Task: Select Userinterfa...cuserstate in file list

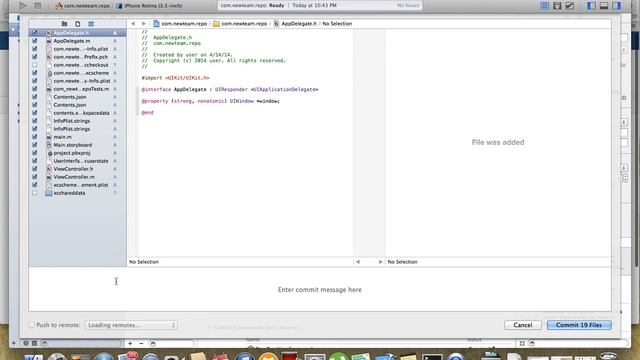Action: point(78,161)
